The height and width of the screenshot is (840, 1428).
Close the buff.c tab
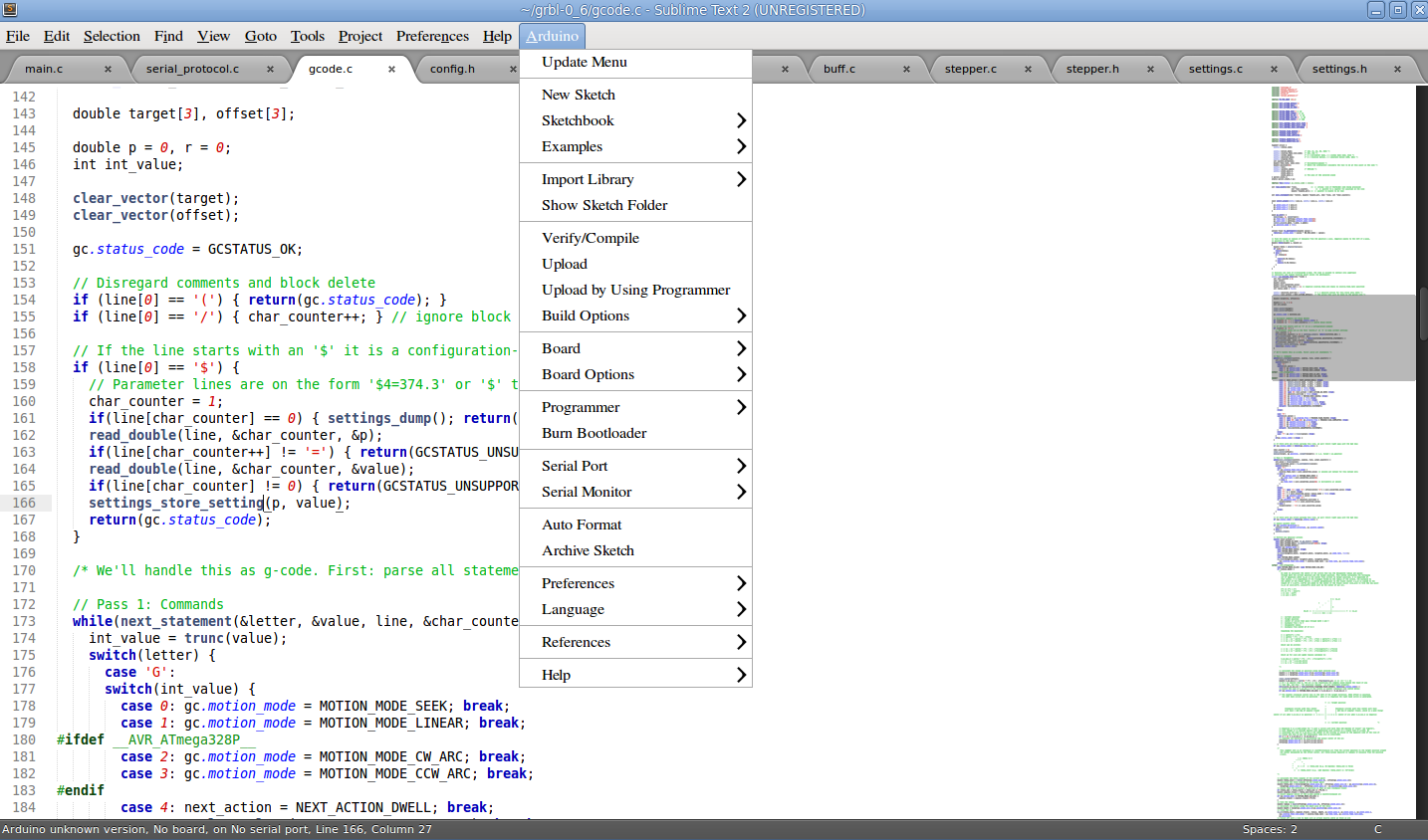(906, 70)
